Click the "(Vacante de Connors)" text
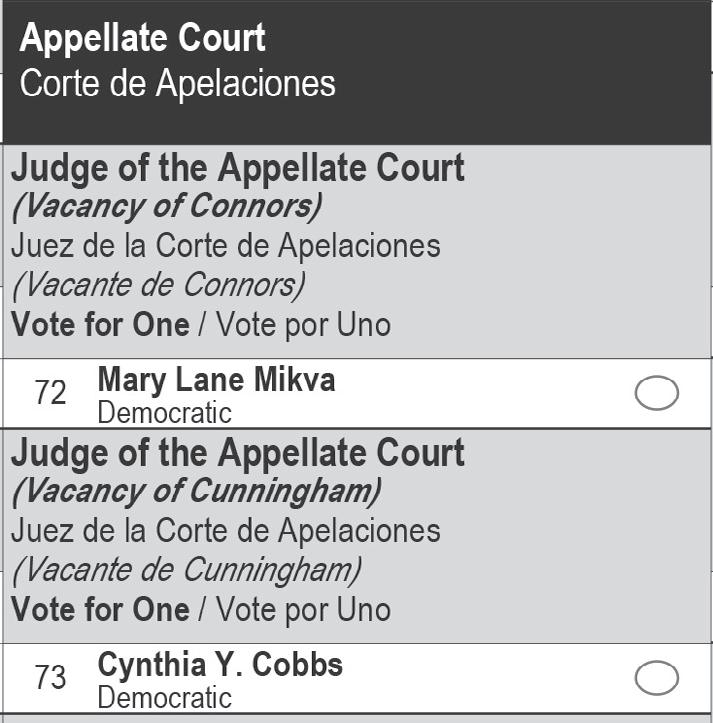 point(158,285)
